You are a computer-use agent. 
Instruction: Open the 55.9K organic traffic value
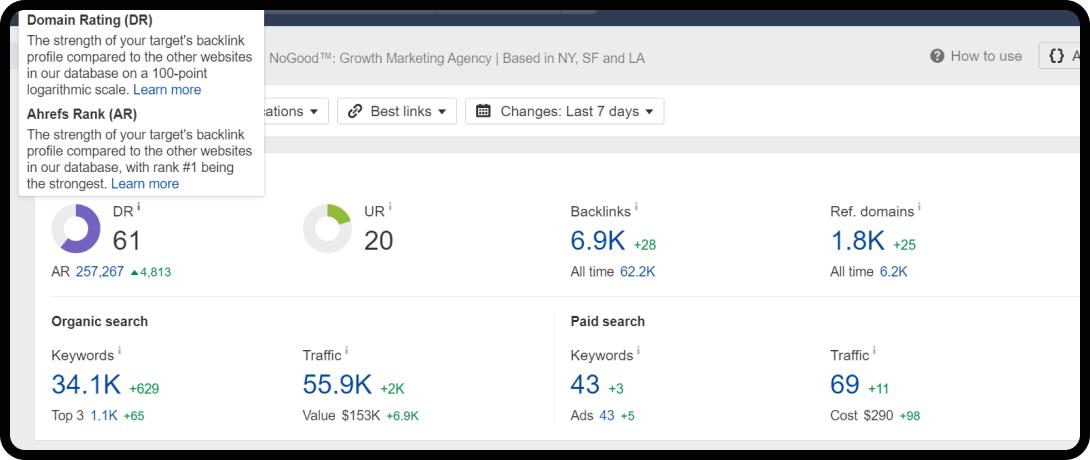tap(337, 385)
